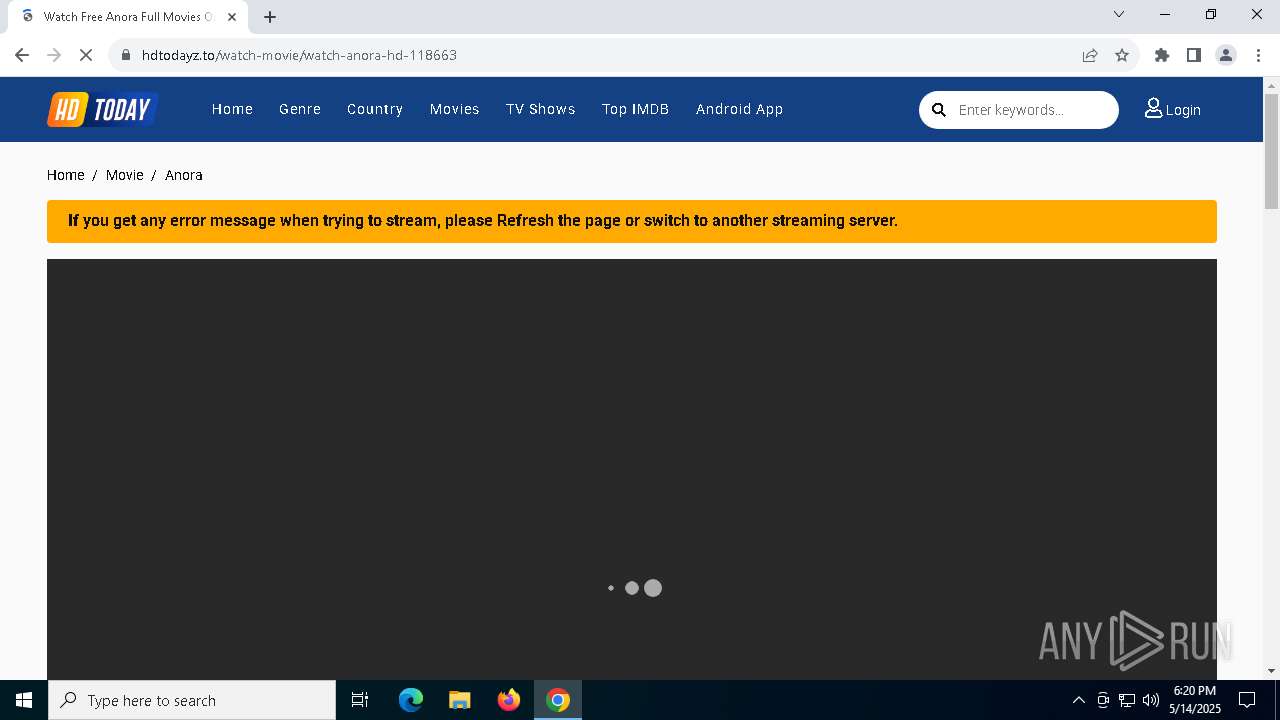Open the Home nav menu item
Image resolution: width=1280 pixels, height=720 pixels.
coord(232,109)
